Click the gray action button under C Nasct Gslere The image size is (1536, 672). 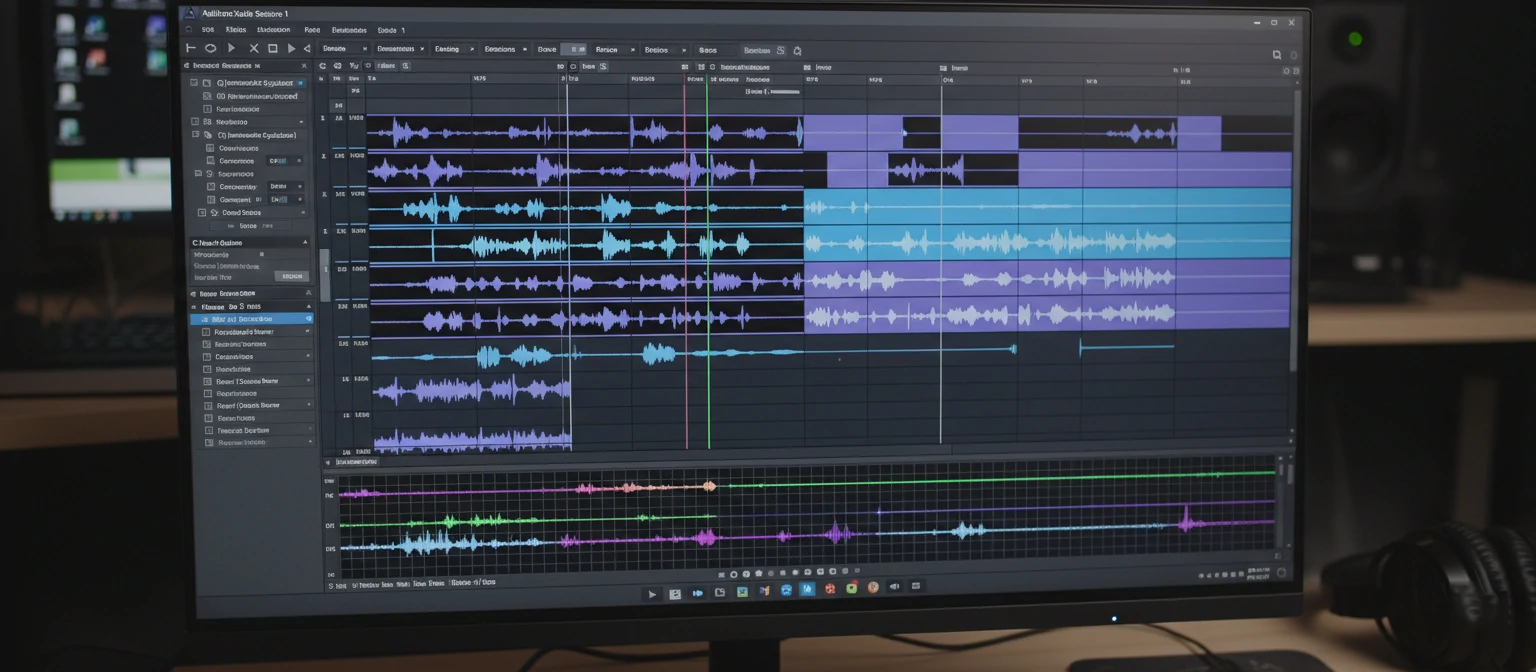pyautogui.click(x=291, y=276)
